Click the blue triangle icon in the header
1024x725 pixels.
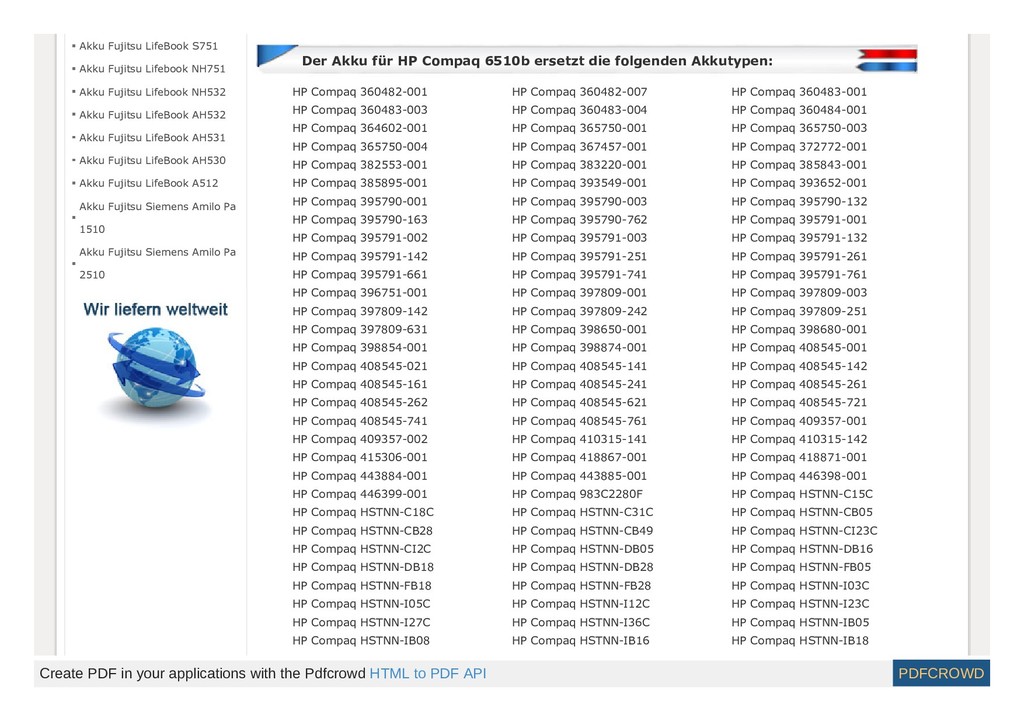click(277, 55)
